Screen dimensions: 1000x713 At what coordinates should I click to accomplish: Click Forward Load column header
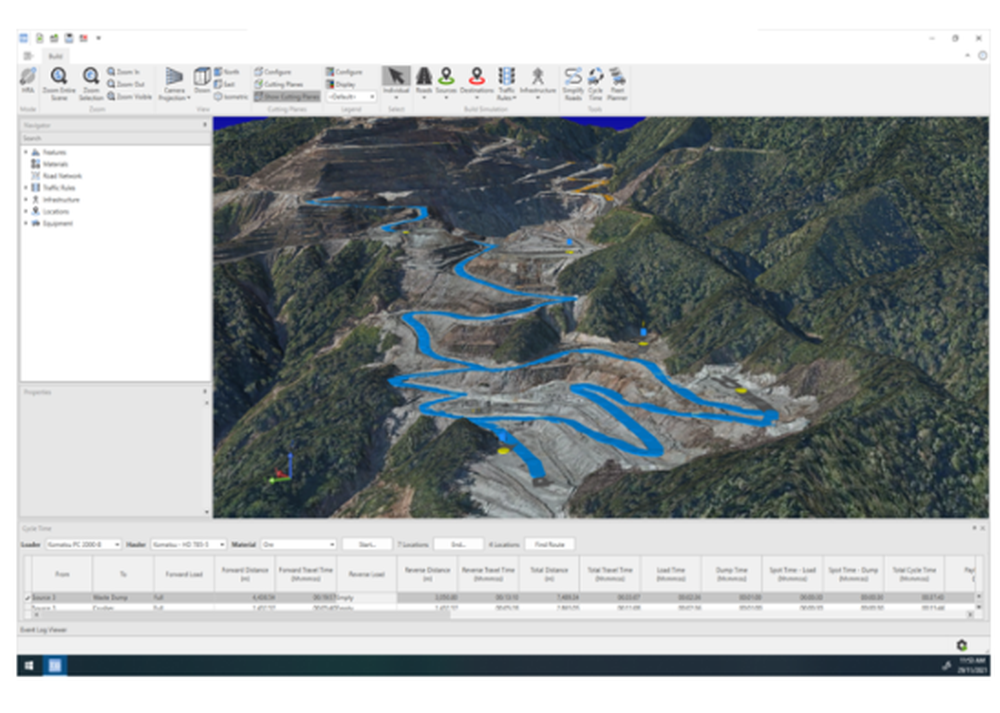(184, 574)
